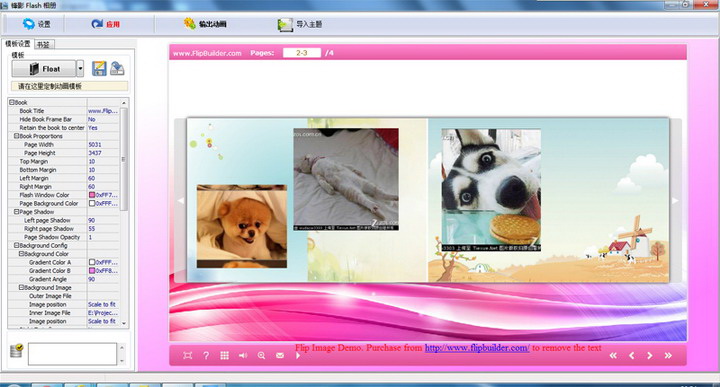Collapse the Background Color node
Viewport: 720px width, 387px height.
[21, 254]
